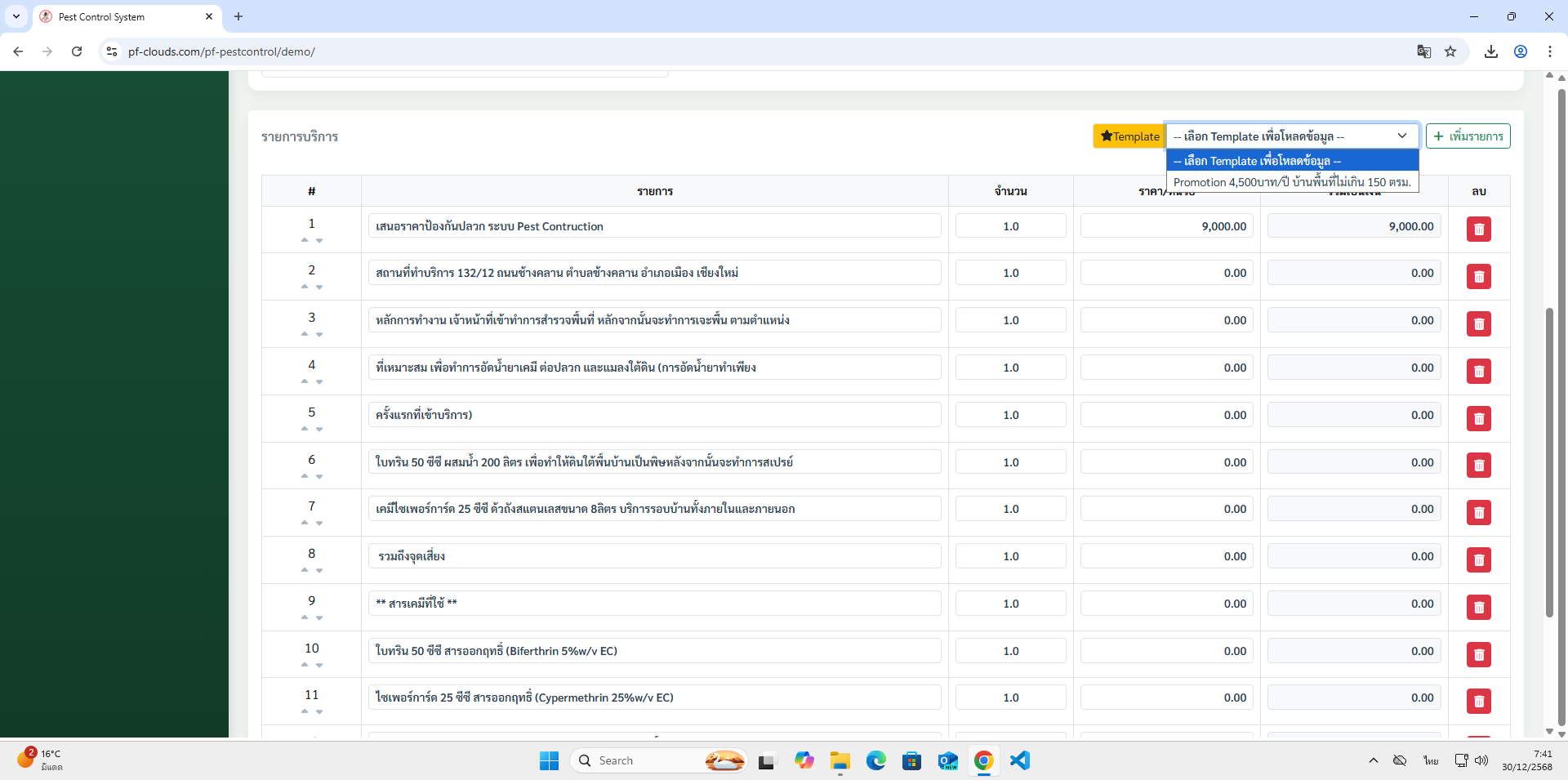This screenshot has height=780, width=1568.
Task: Open the Google Translate icon in the address bar
Action: pos(1423,51)
